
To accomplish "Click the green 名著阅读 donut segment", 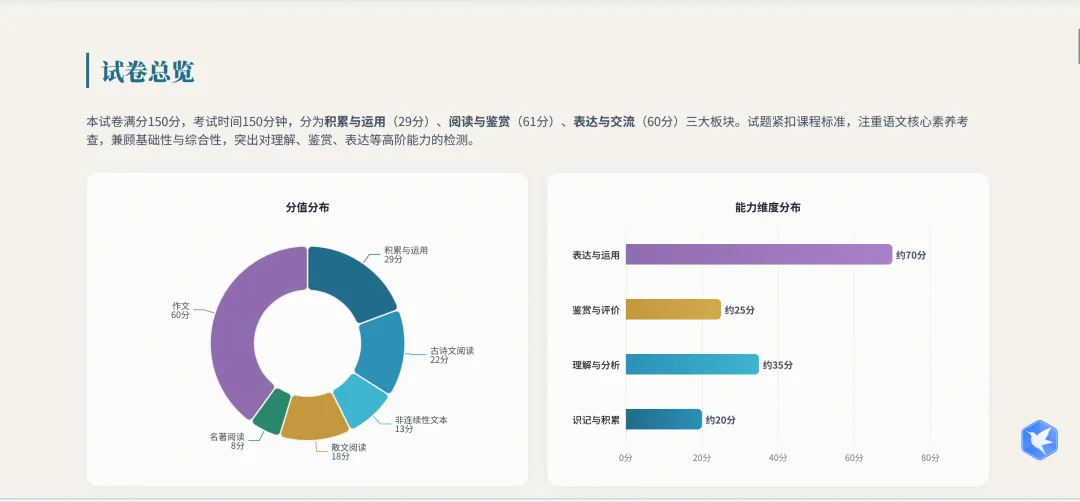I will click(271, 412).
